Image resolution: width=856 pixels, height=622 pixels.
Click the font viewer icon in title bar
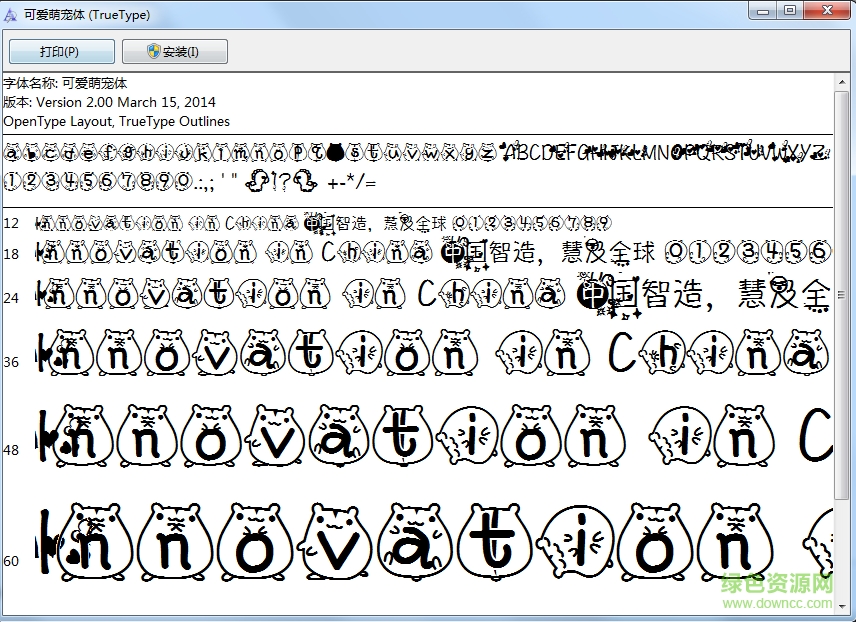coord(13,14)
